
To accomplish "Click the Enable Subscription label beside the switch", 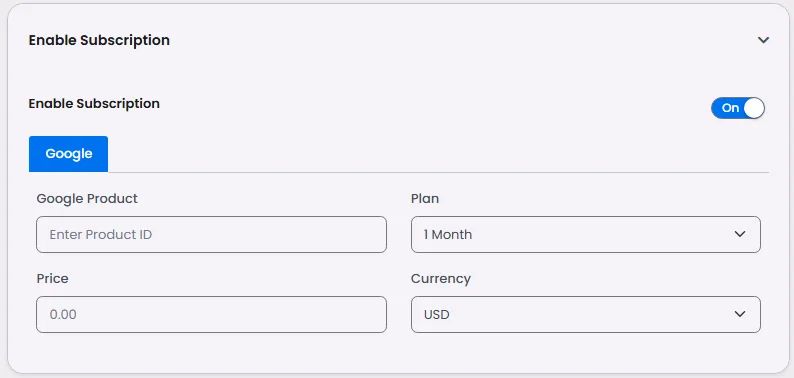I will [x=94, y=103].
